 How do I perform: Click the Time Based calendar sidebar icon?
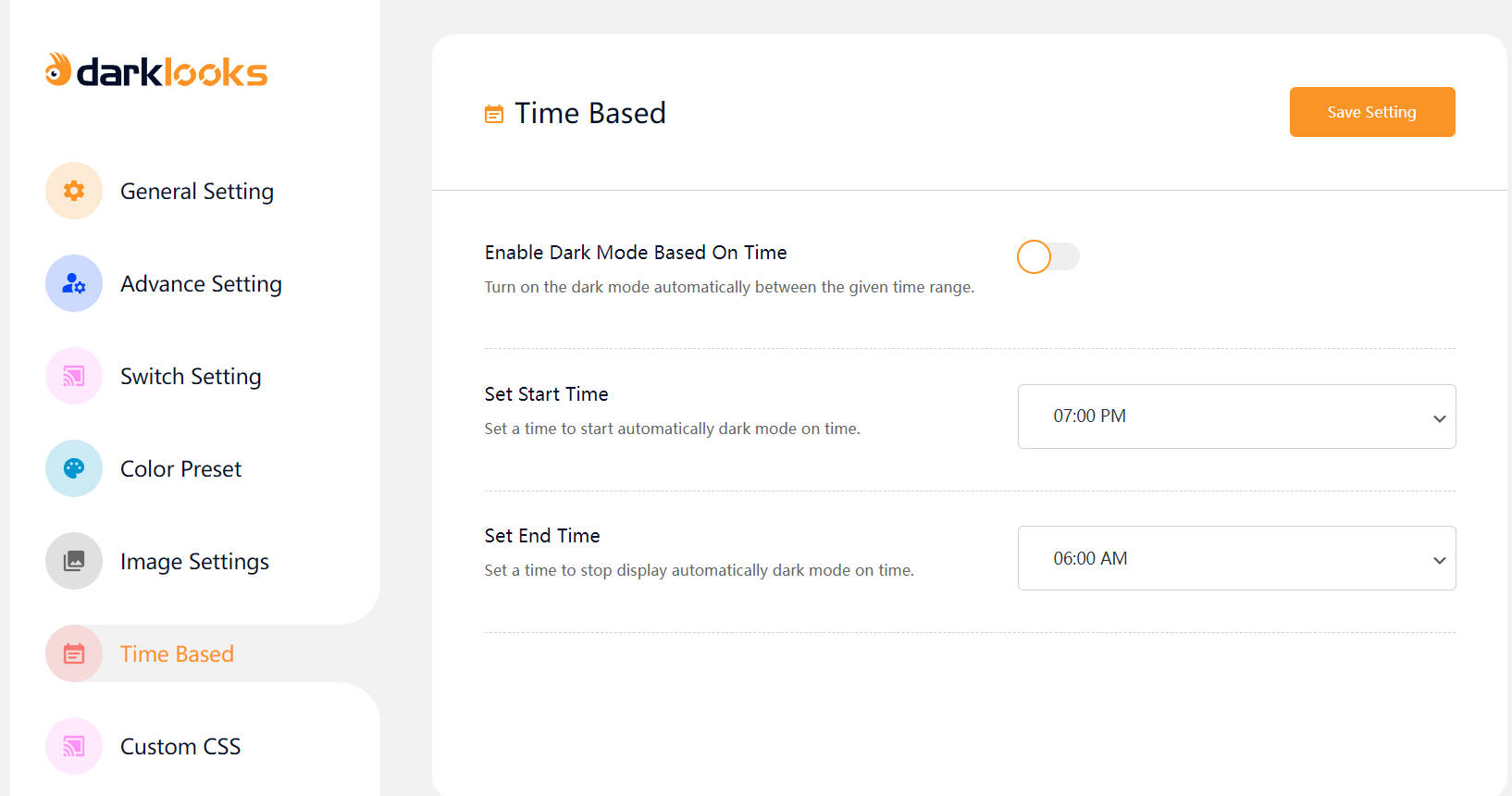(x=74, y=653)
